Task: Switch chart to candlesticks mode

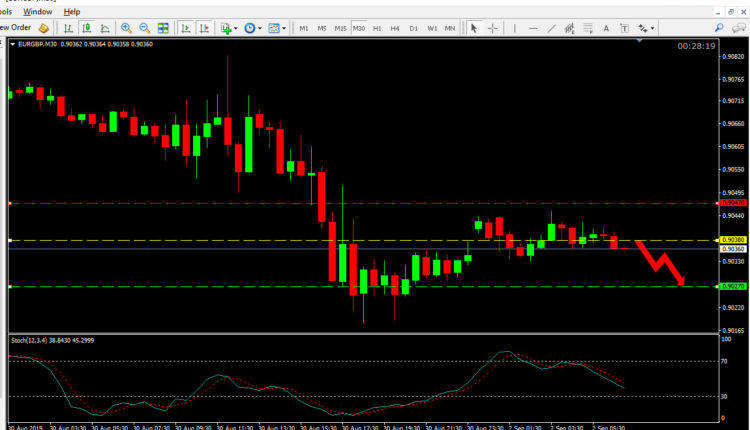Action: pos(87,29)
